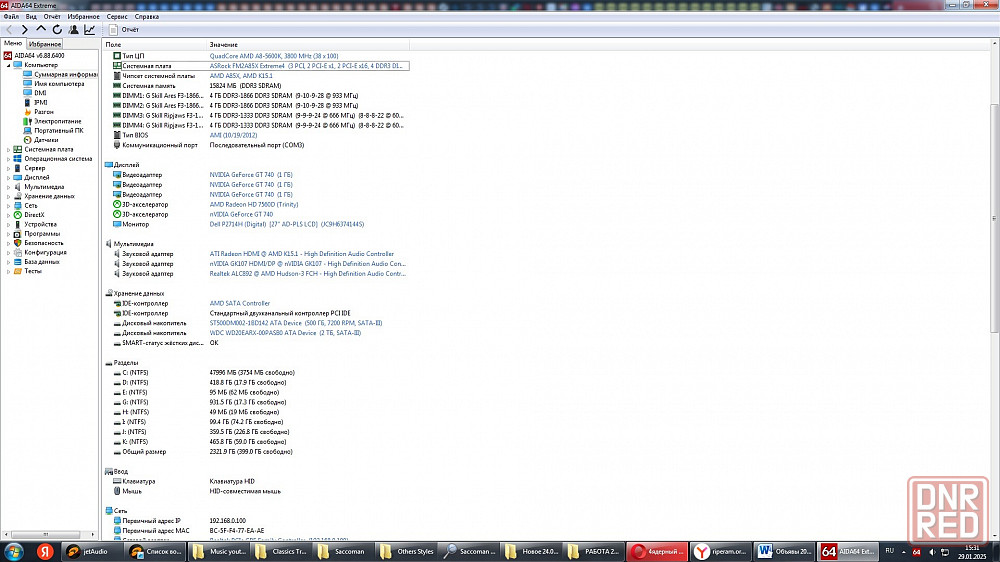Open the Вид menu
The width and height of the screenshot is (1000, 562).
point(31,17)
